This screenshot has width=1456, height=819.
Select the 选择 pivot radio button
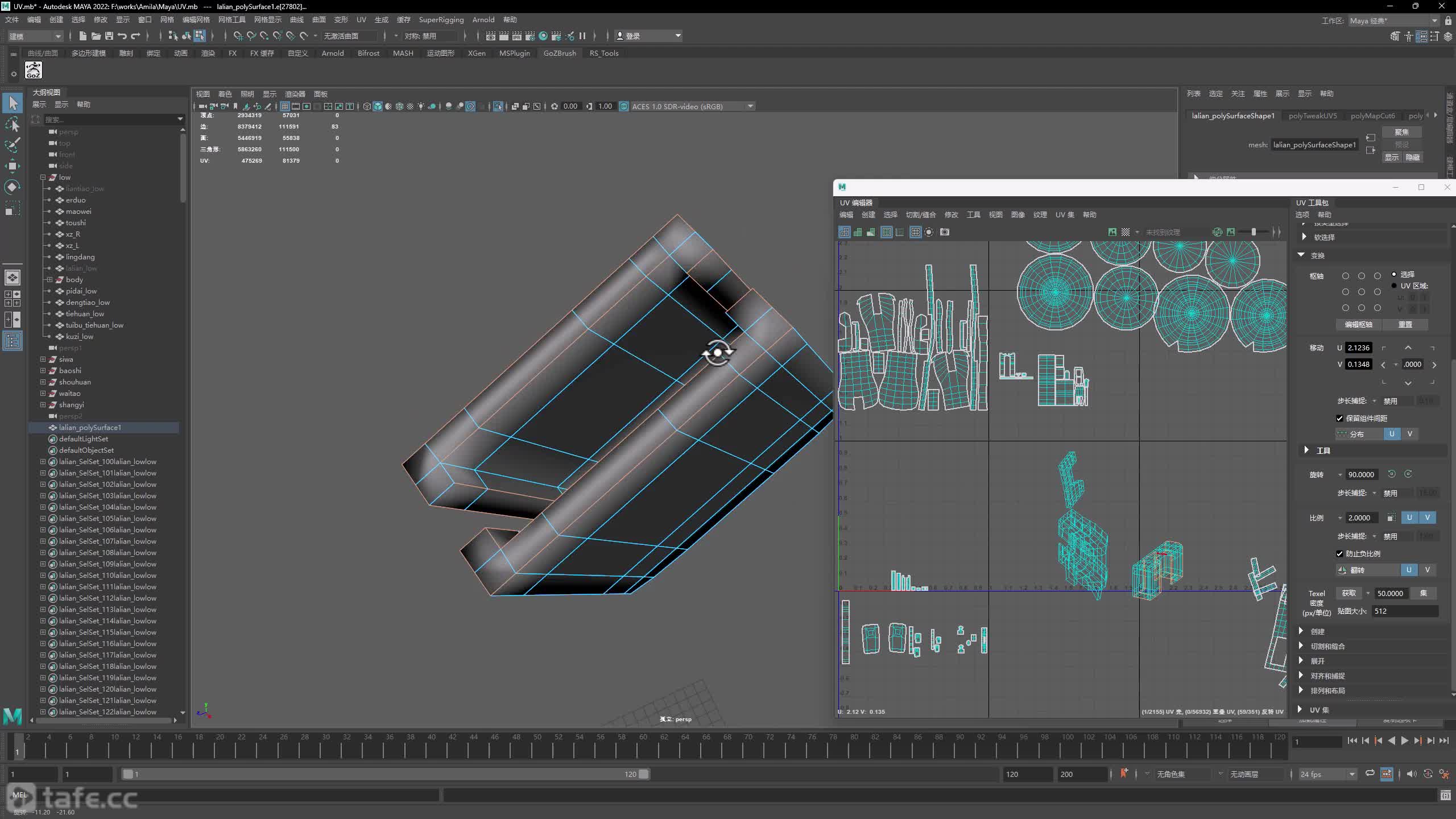click(x=1394, y=274)
